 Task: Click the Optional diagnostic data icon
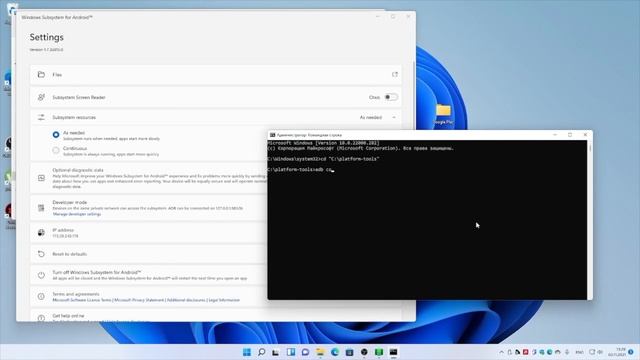click(x=41, y=178)
